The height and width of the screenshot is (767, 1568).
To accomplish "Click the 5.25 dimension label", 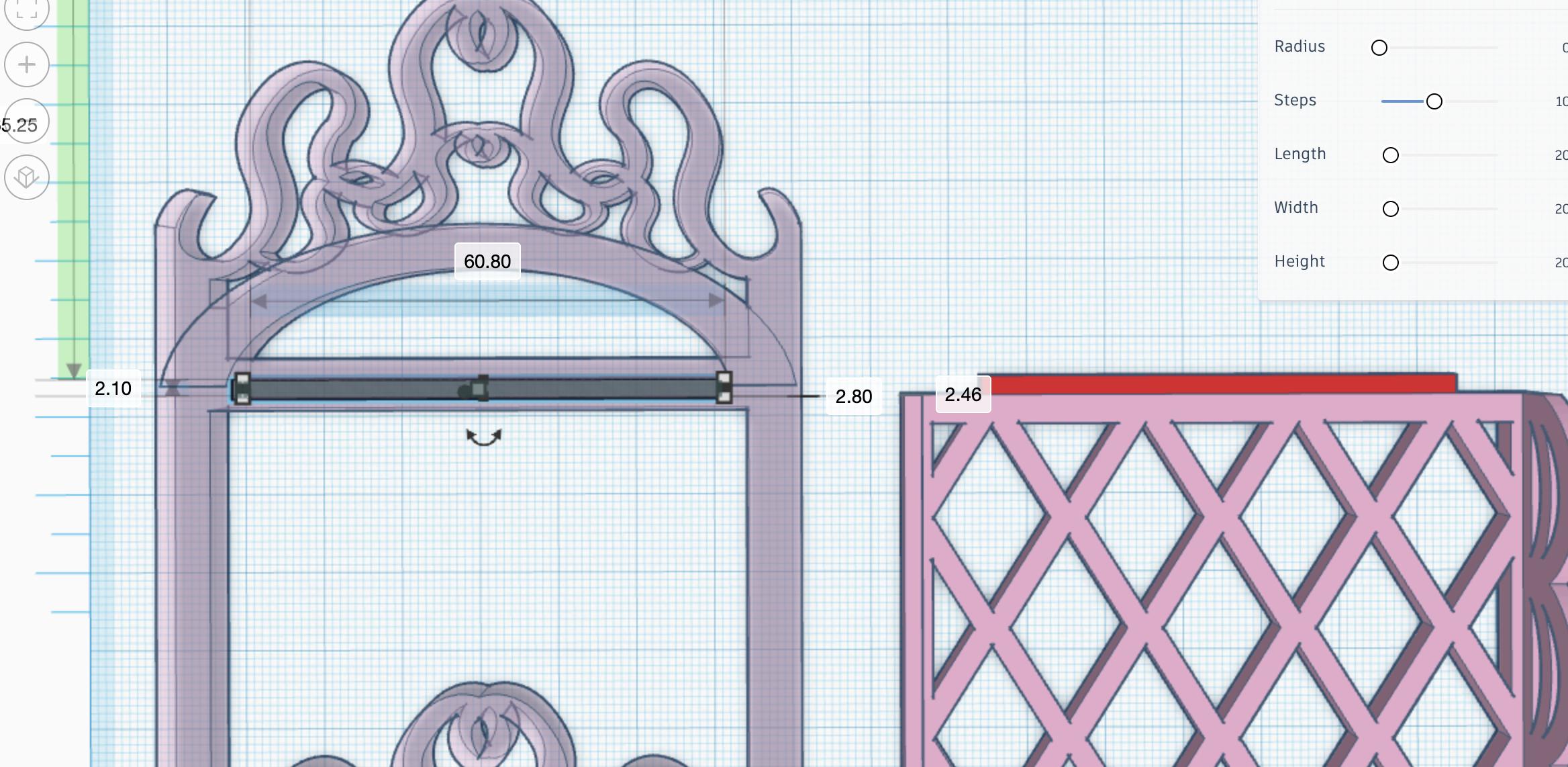I will pos(20,125).
